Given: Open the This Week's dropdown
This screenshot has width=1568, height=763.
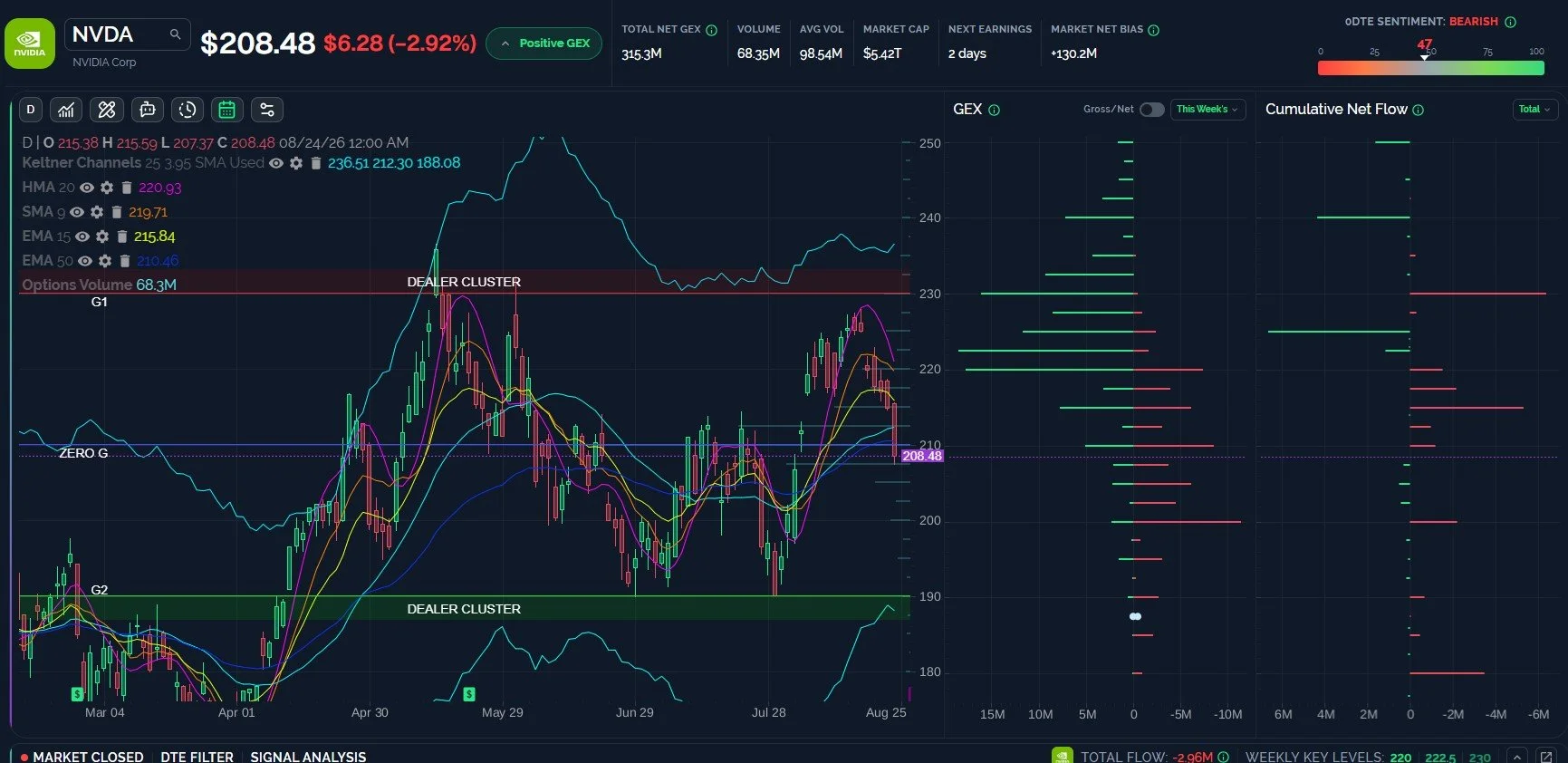Looking at the screenshot, I should (1207, 110).
